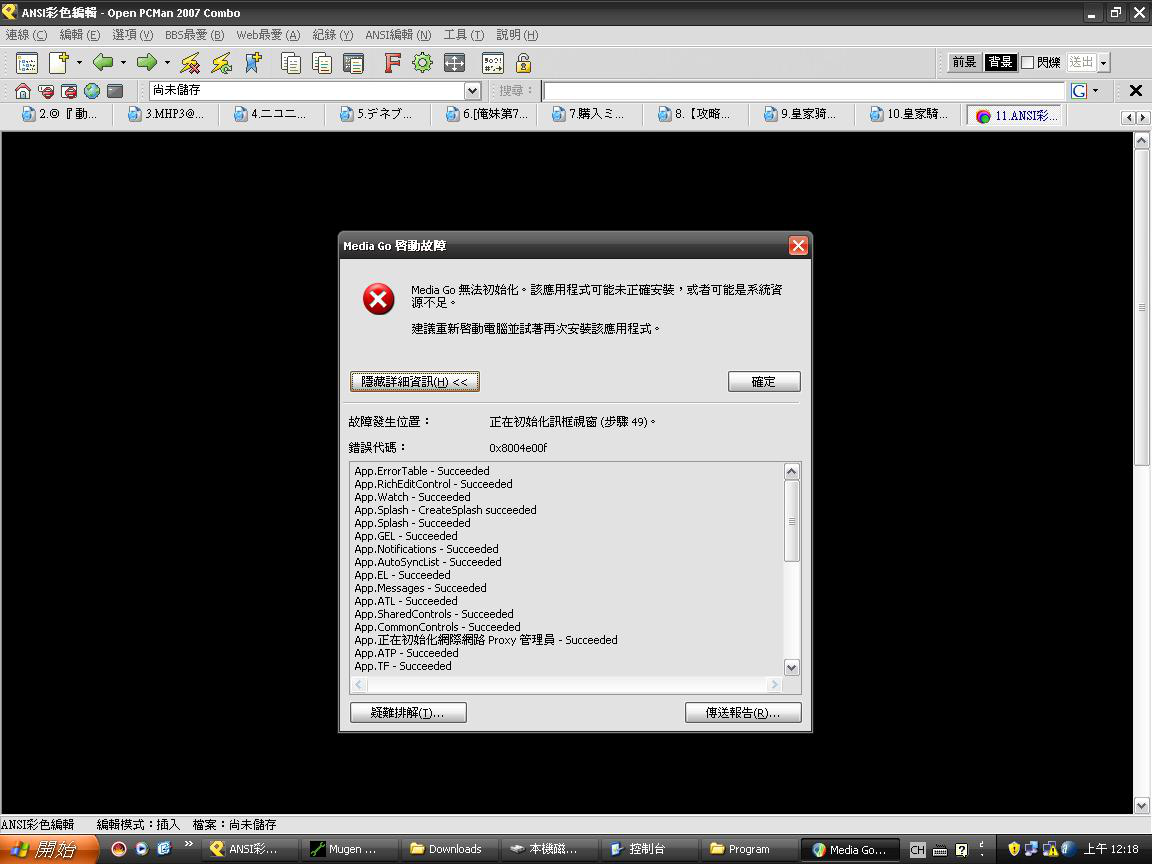Open the site list icon in toolbar
Image resolution: width=1152 pixels, height=864 pixels.
click(x=27, y=63)
